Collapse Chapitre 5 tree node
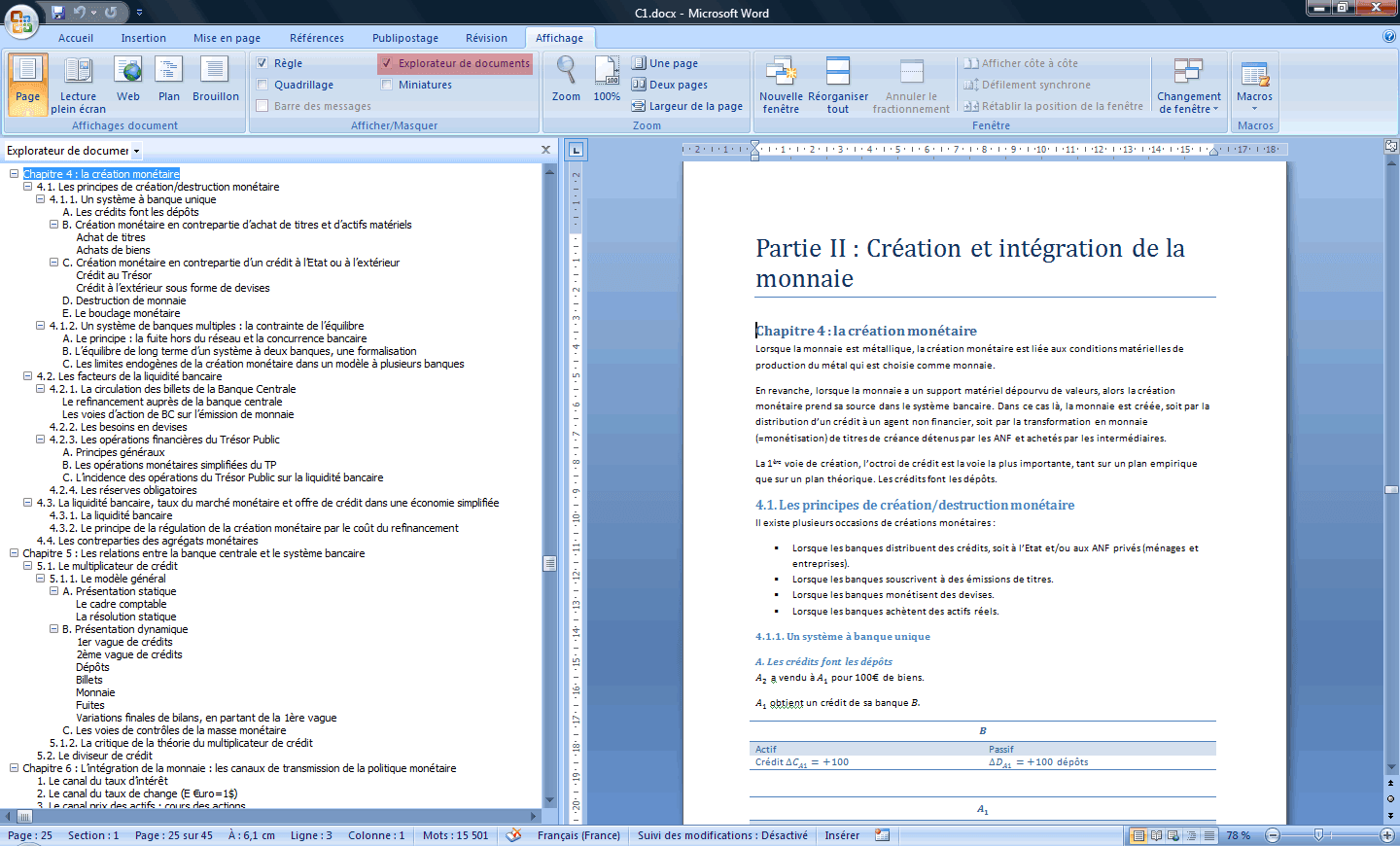 click(15, 553)
